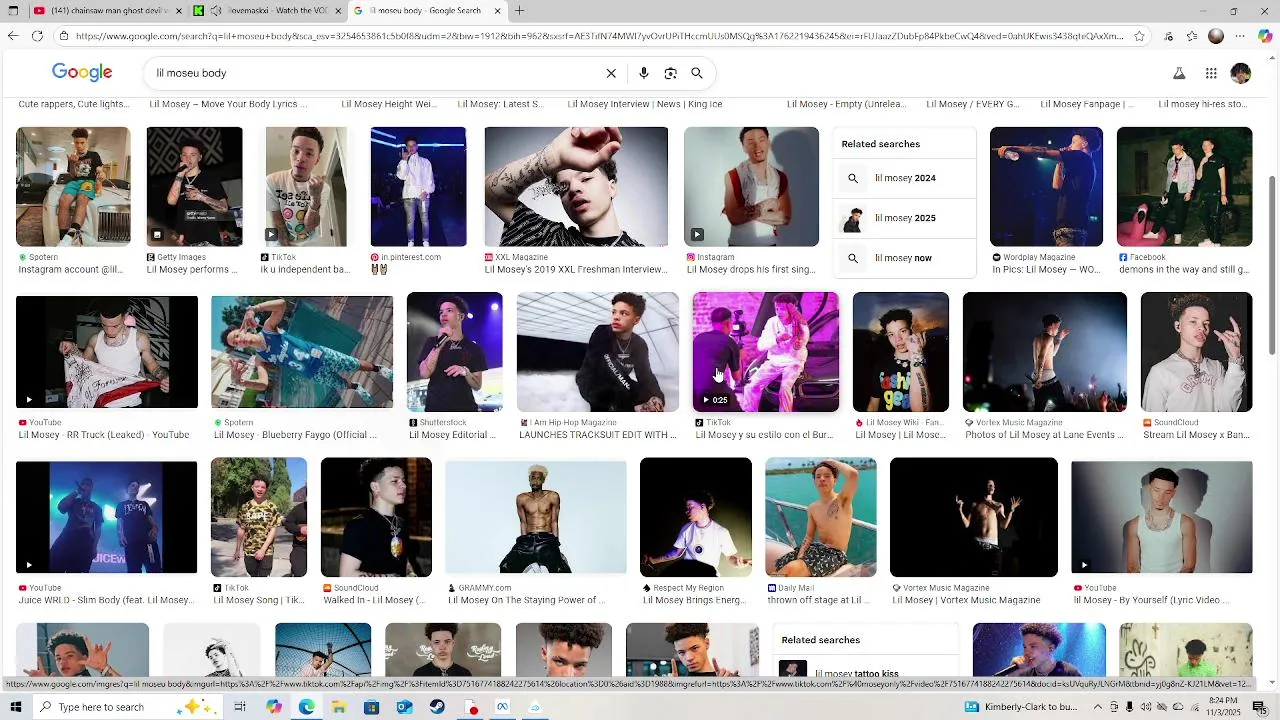Open the XXL Magazine image thumbnail
The width and height of the screenshot is (1280, 720).
pos(576,187)
